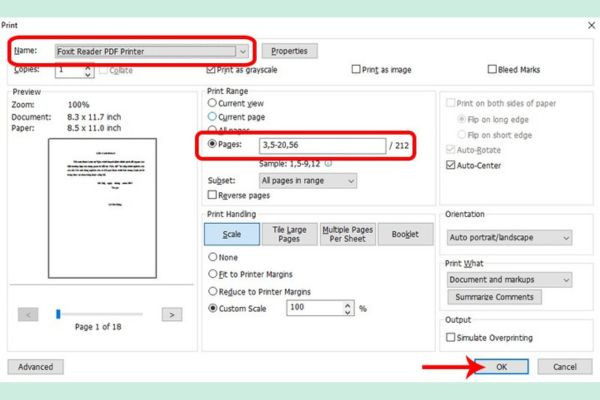Open the printer Name dropdown

click(152, 51)
